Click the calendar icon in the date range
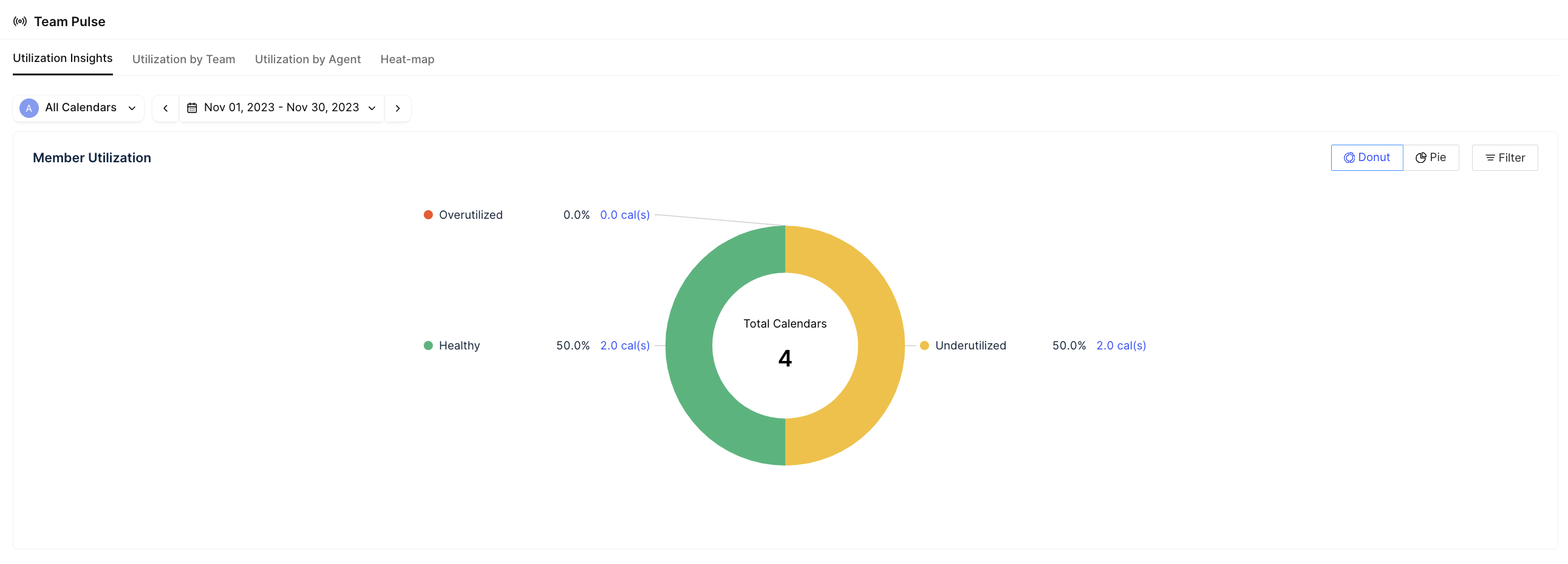The width and height of the screenshot is (1568, 564). [x=192, y=108]
